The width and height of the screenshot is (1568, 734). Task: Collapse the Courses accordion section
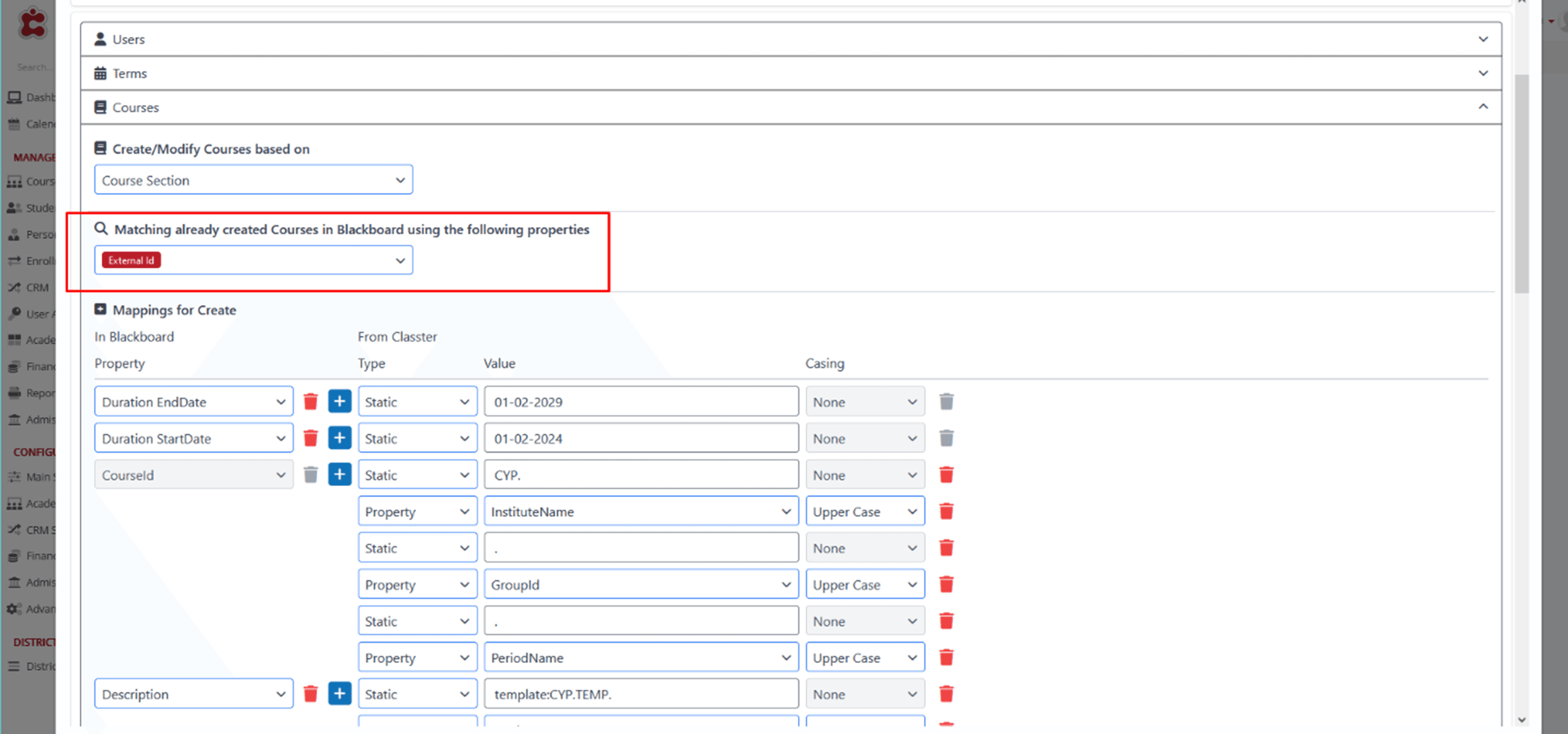[x=791, y=107]
